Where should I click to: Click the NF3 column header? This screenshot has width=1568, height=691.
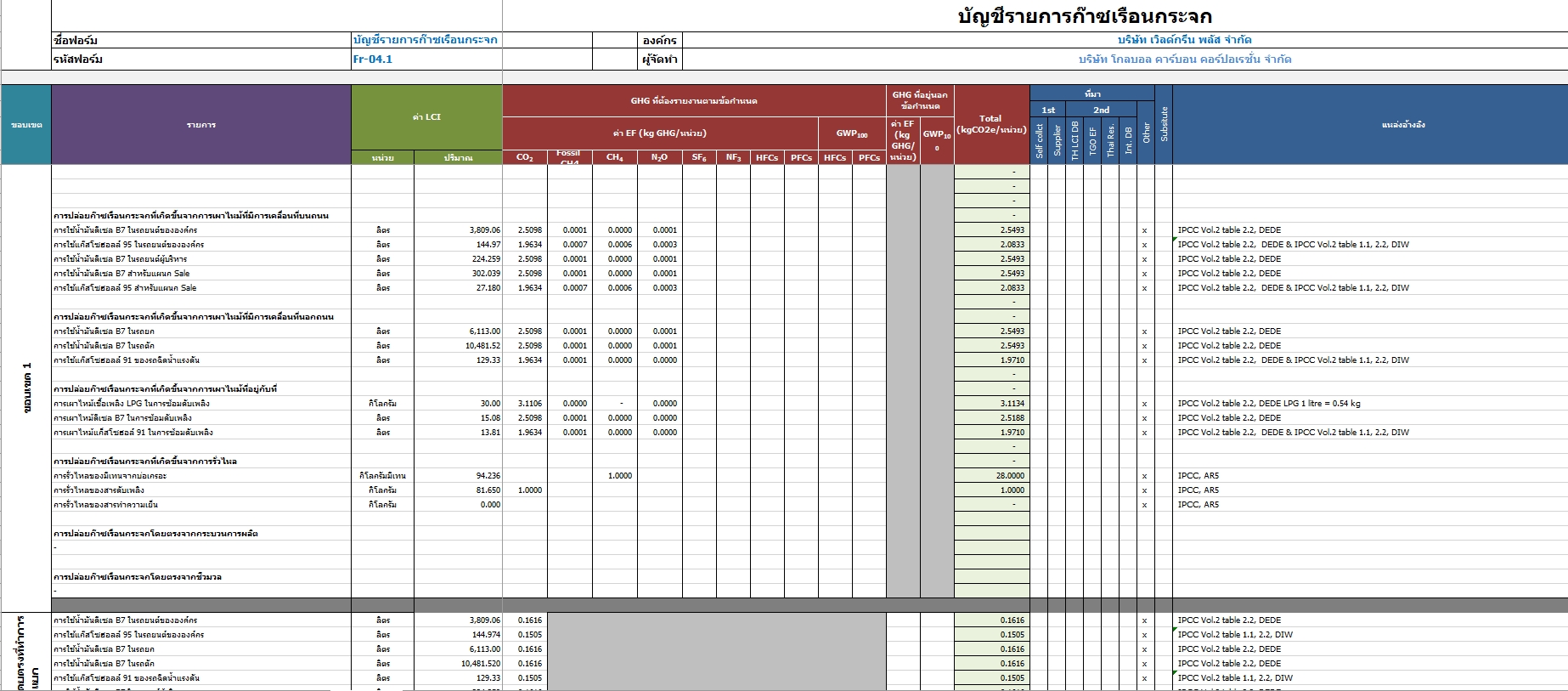732,158
